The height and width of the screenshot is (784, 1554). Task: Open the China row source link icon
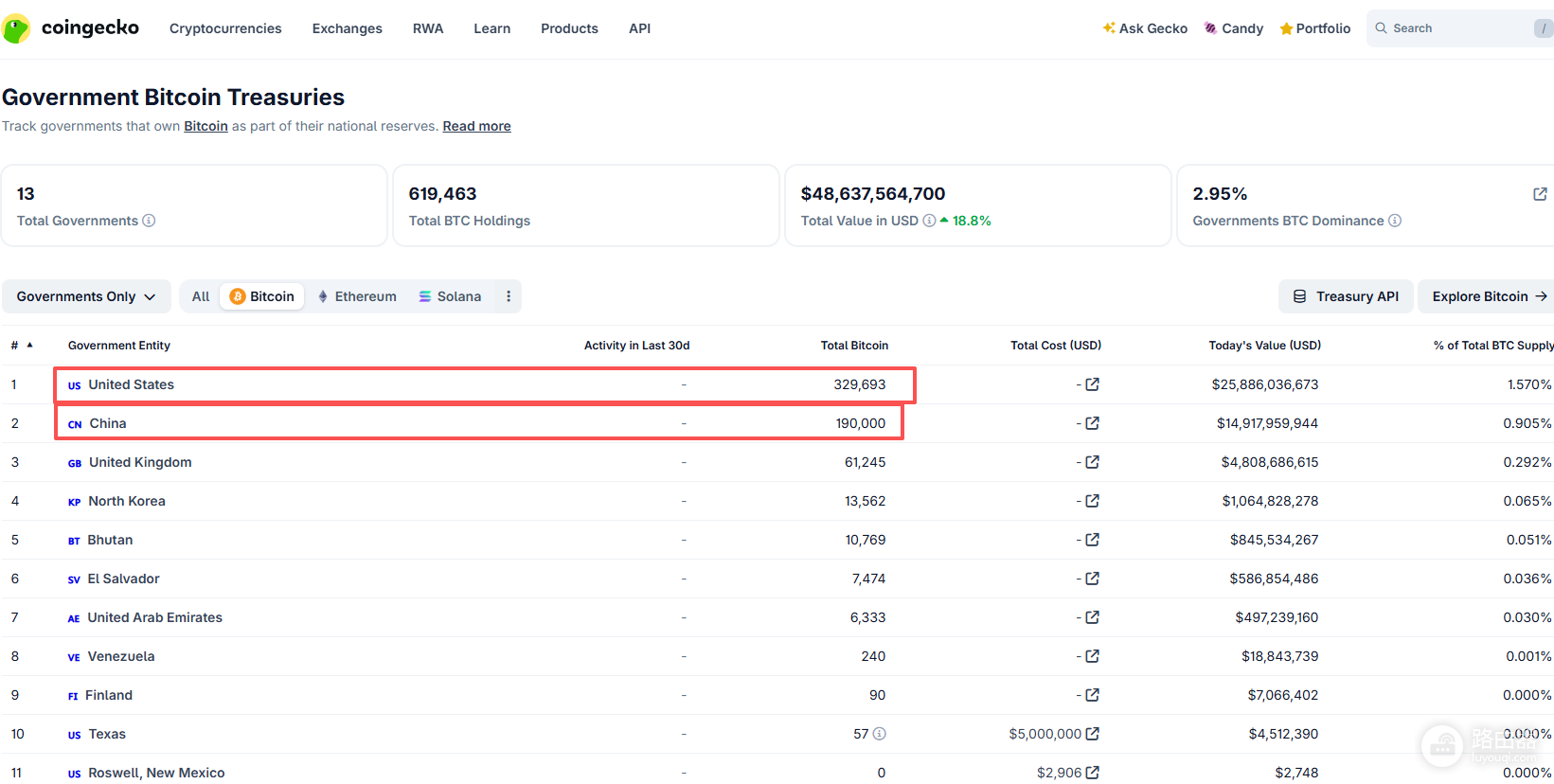1092,423
